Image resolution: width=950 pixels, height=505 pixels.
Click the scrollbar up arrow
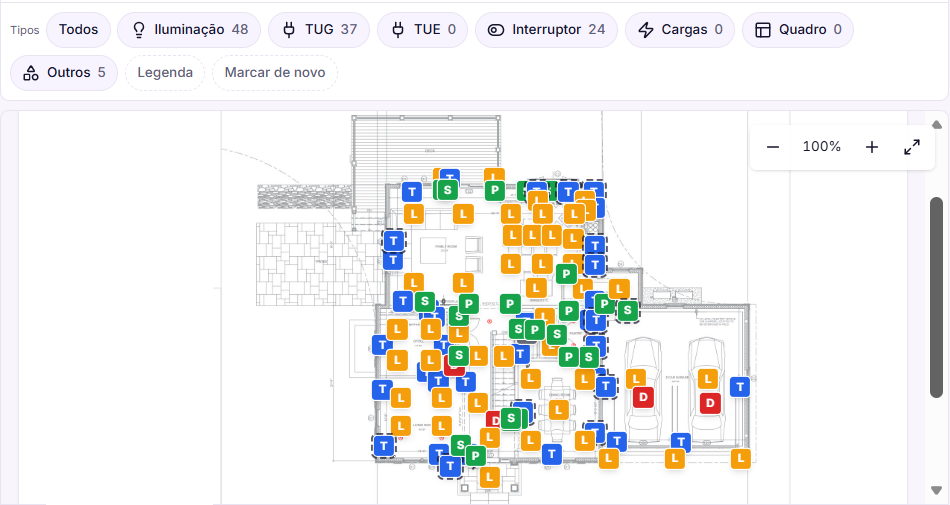pos(937,125)
